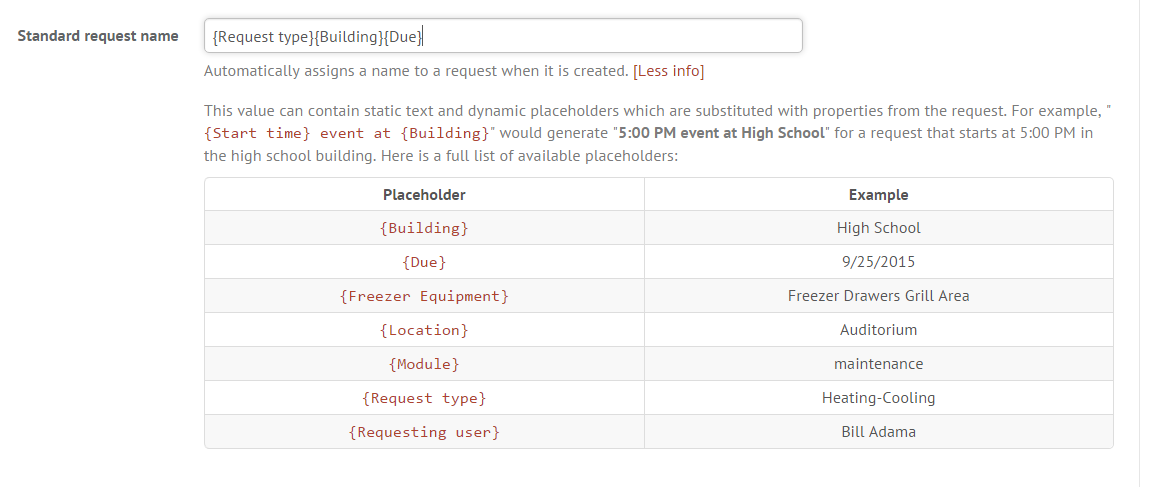Screen dimensions: 1160x487
Task: Click the {Start time} event at {Building} sample code
Action: coord(346,134)
